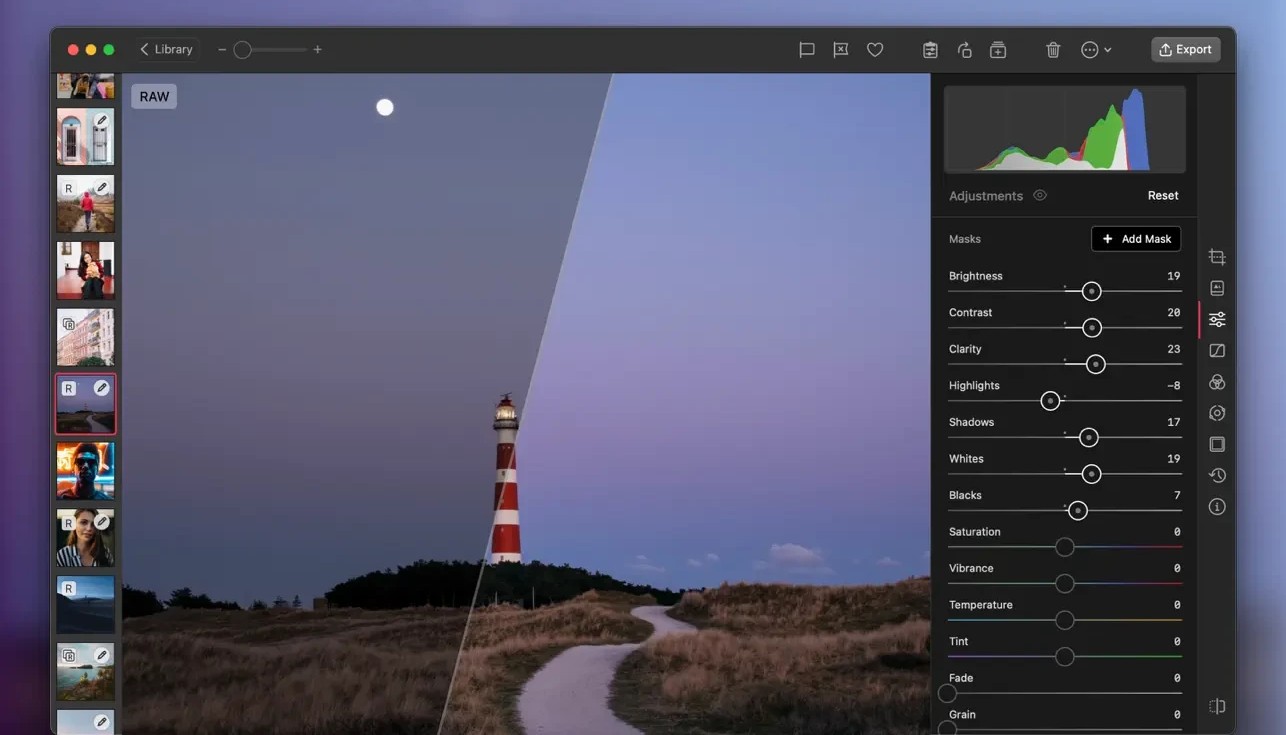Select the Adjustments sliders tool icon
The image size is (1286, 735).
coord(1217,320)
